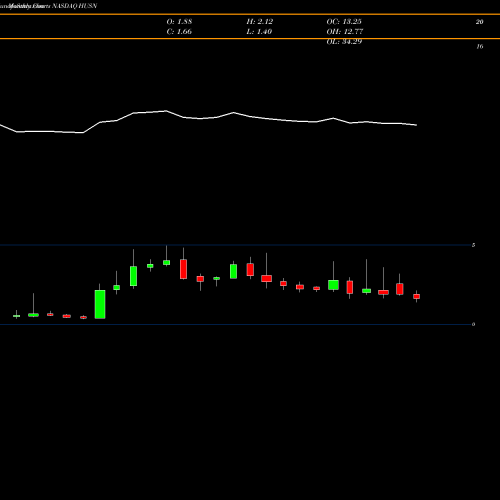Select the high value H: 2.12
Image resolution: width=500 pixels, height=500 pixels.
[x=260, y=22]
